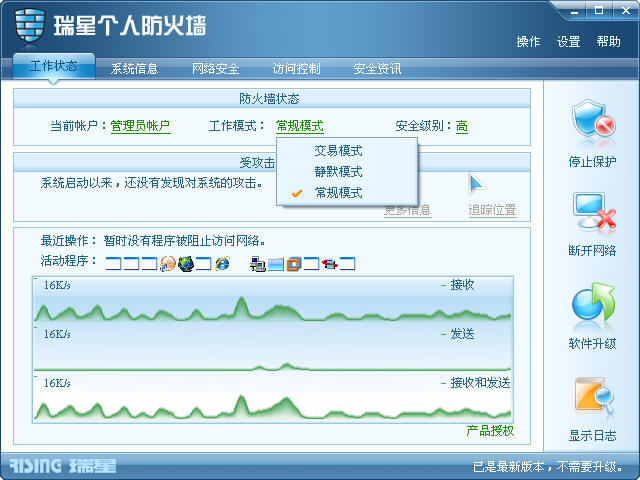Close the firewall window

point(626,11)
